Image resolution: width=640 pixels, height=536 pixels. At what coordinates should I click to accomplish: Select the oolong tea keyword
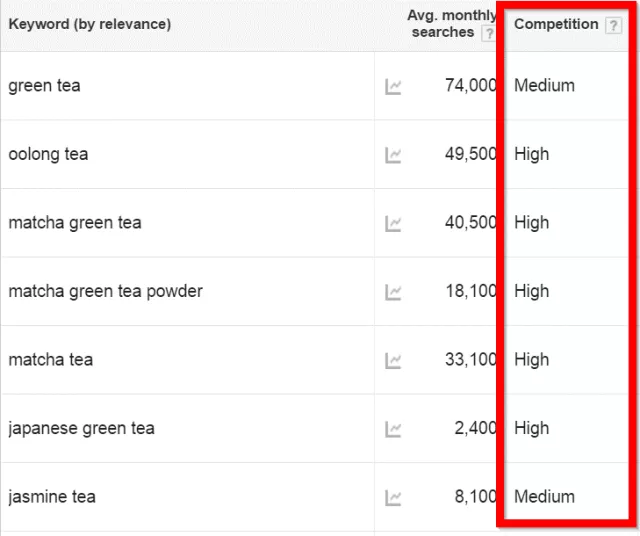point(48,154)
